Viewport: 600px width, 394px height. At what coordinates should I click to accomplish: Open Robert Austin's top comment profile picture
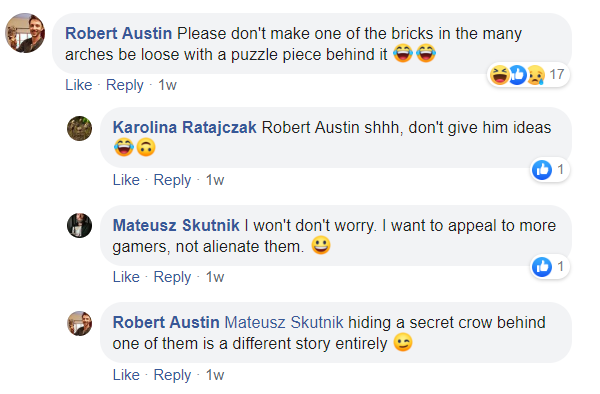(25, 33)
